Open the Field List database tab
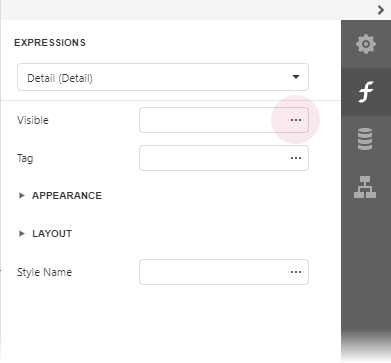 [x=366, y=139]
